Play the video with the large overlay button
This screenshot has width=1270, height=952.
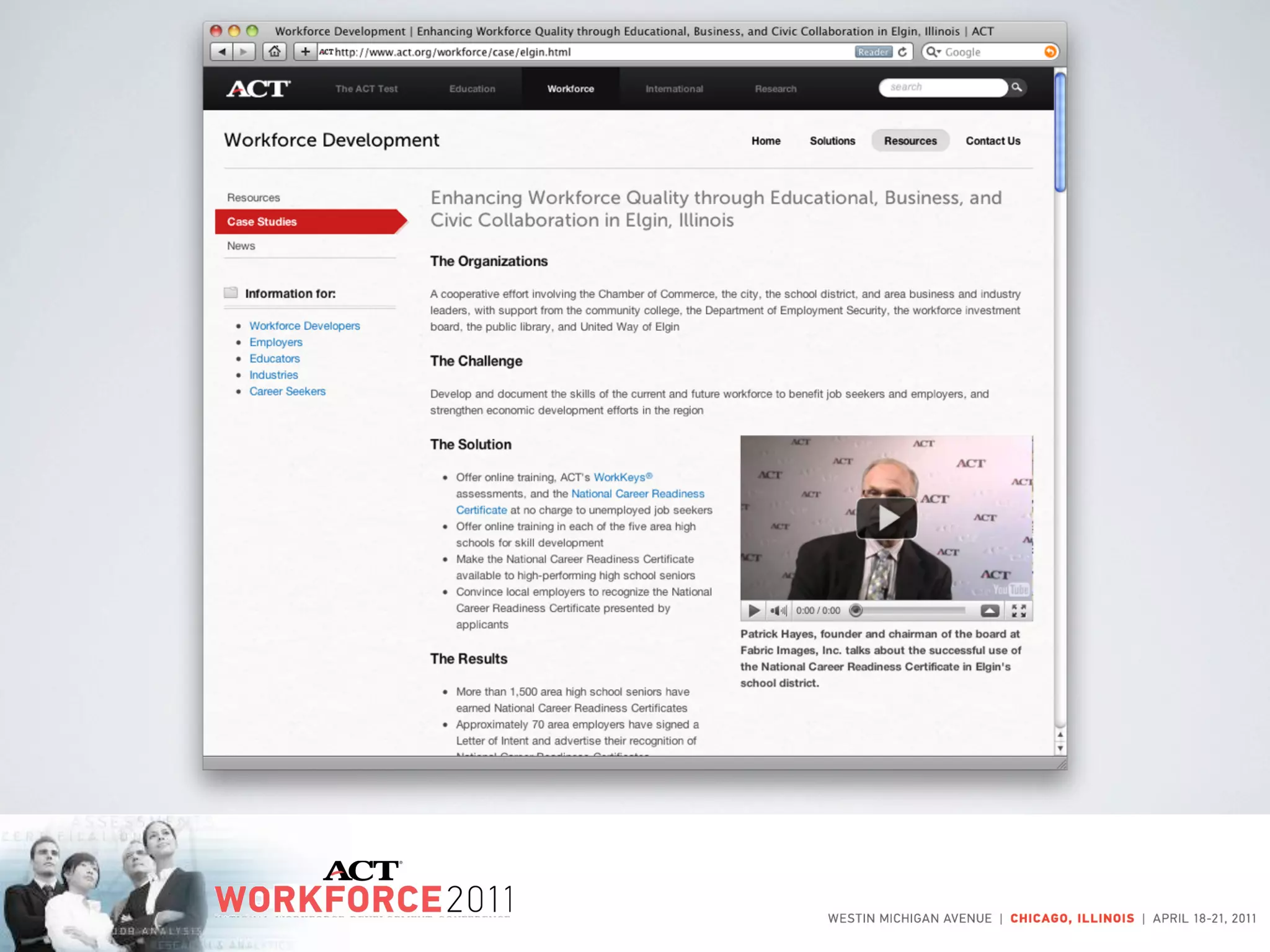click(887, 518)
